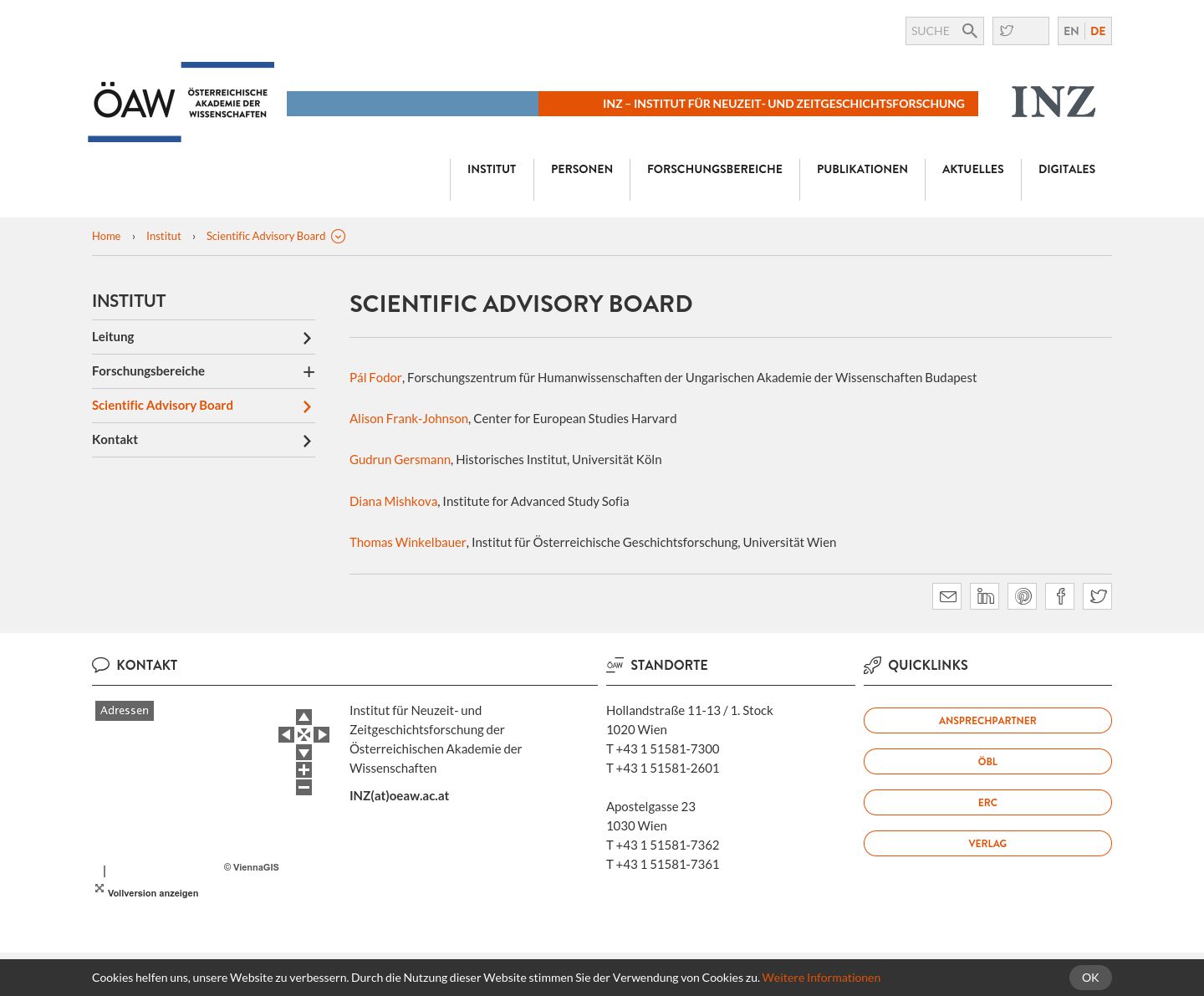Open Leitung sidebar chevron
Screen dimensions: 1204x996
coord(307,338)
